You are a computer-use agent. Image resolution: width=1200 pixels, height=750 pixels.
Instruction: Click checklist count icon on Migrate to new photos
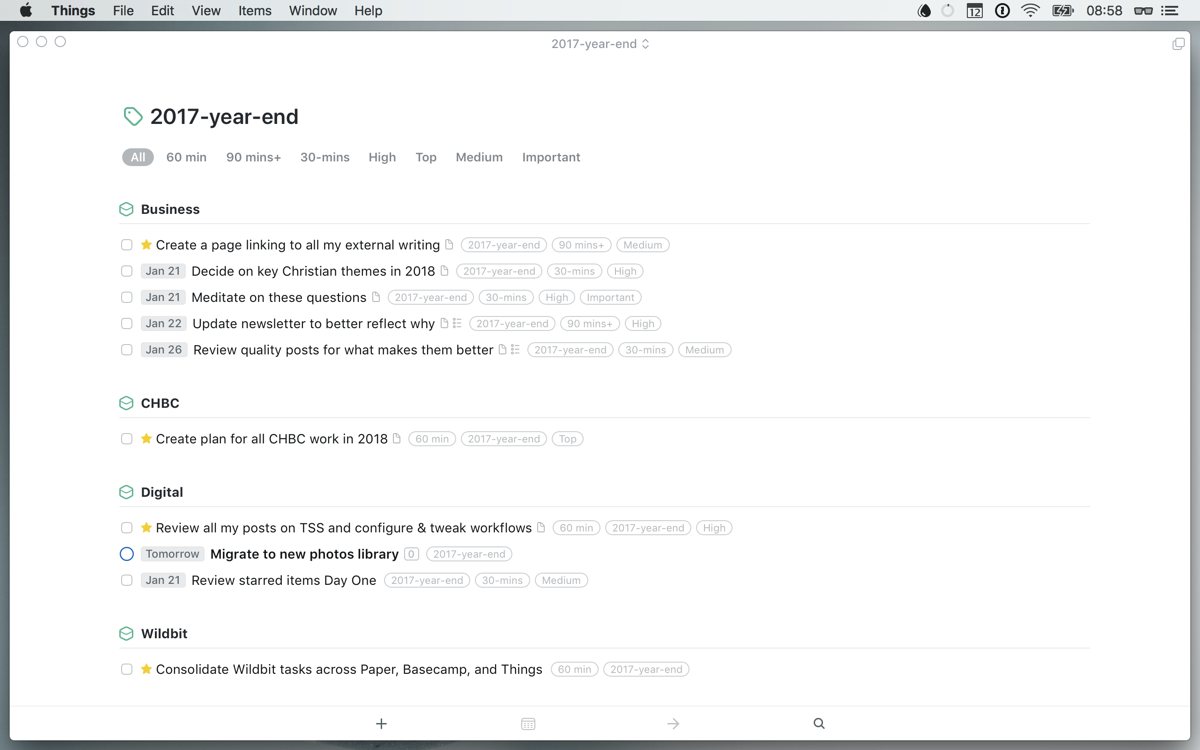[412, 554]
